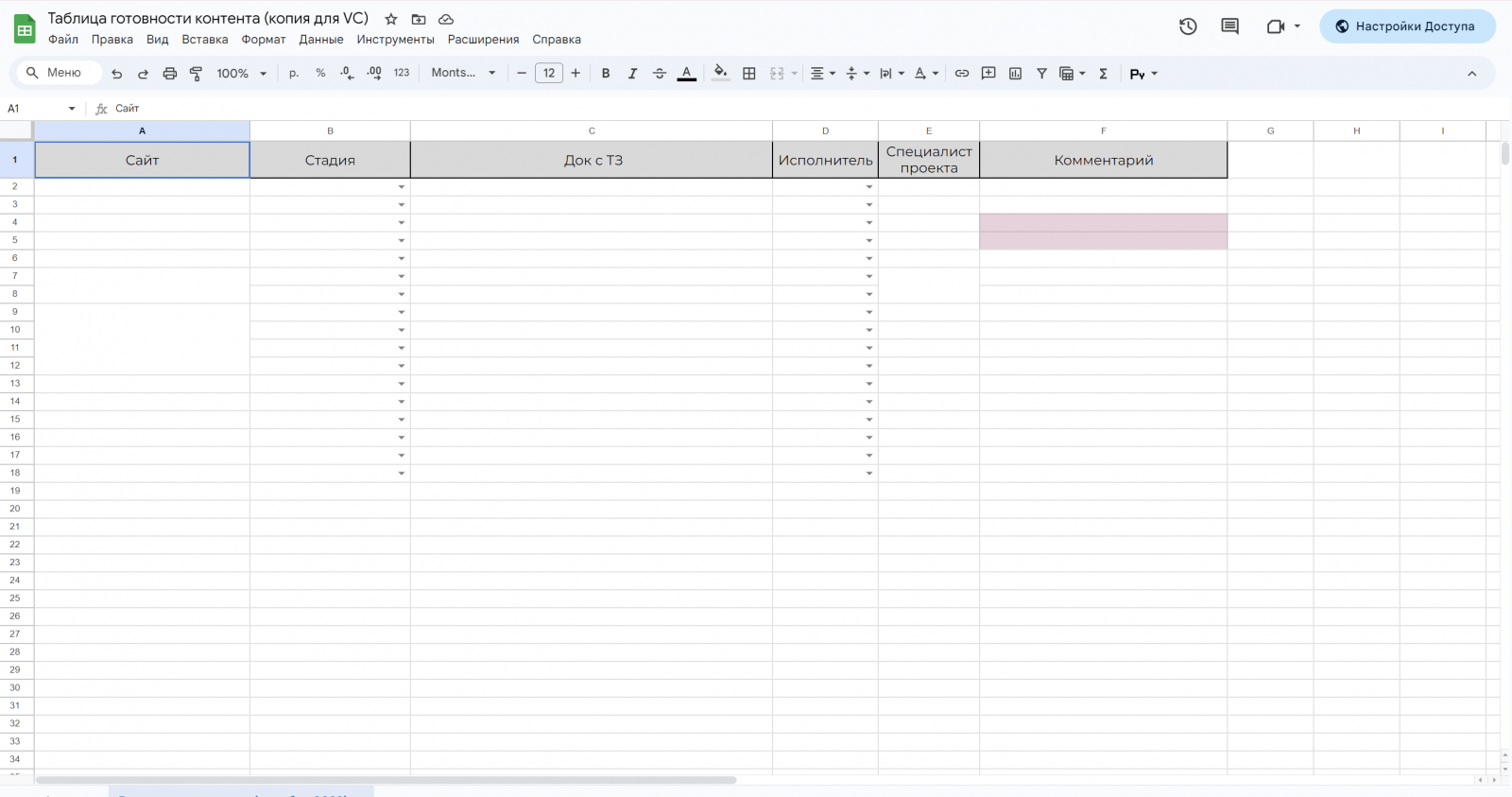
Task: Open the Стадия dropdown in row 10
Action: (402, 330)
